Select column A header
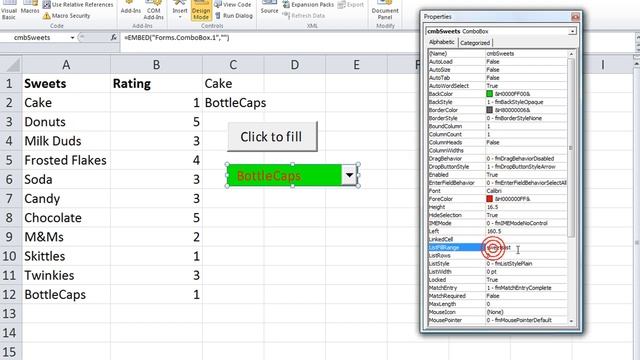The height and width of the screenshot is (360, 640). point(66,64)
